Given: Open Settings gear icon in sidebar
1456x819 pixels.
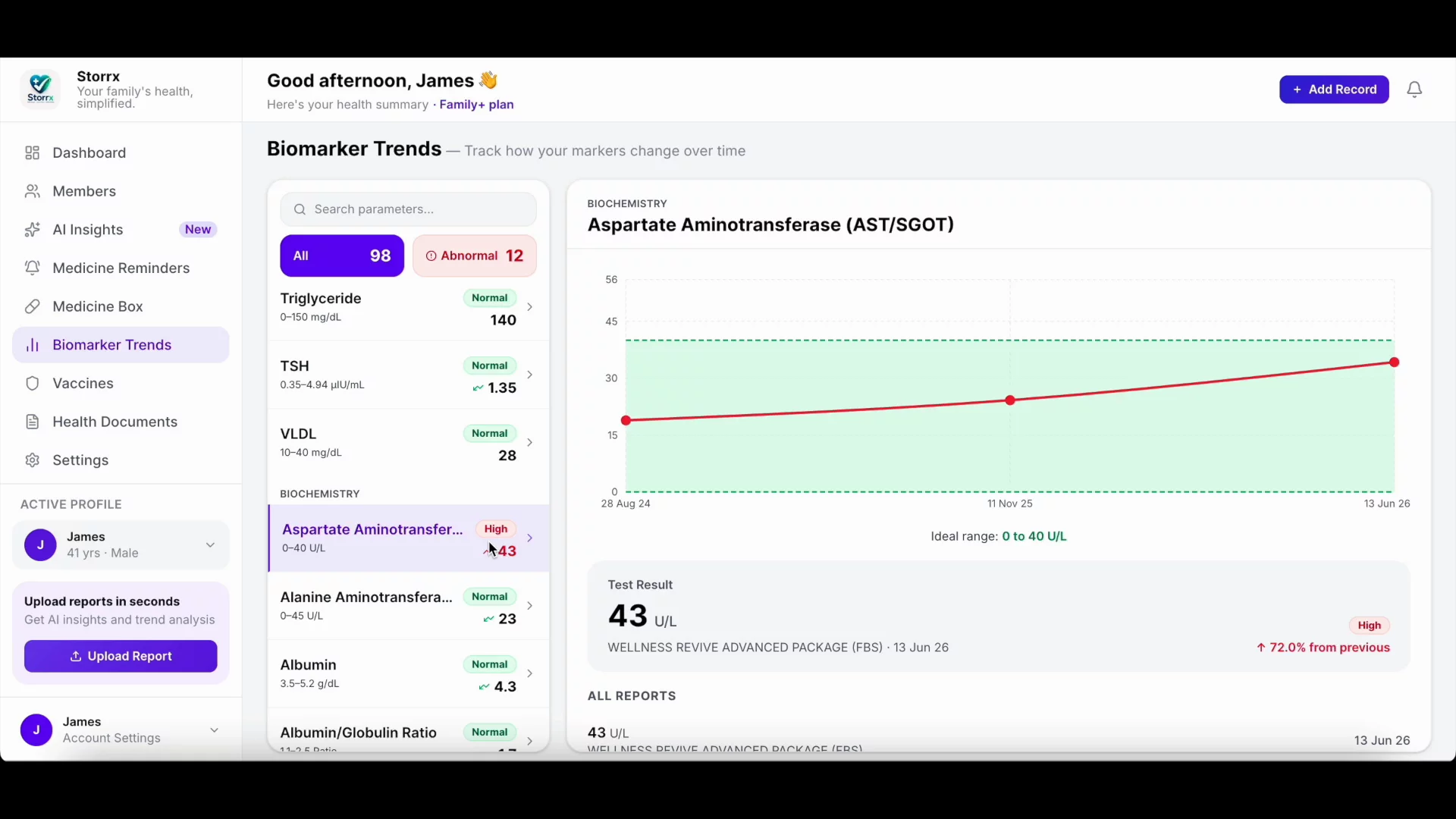Looking at the screenshot, I should [32, 461].
